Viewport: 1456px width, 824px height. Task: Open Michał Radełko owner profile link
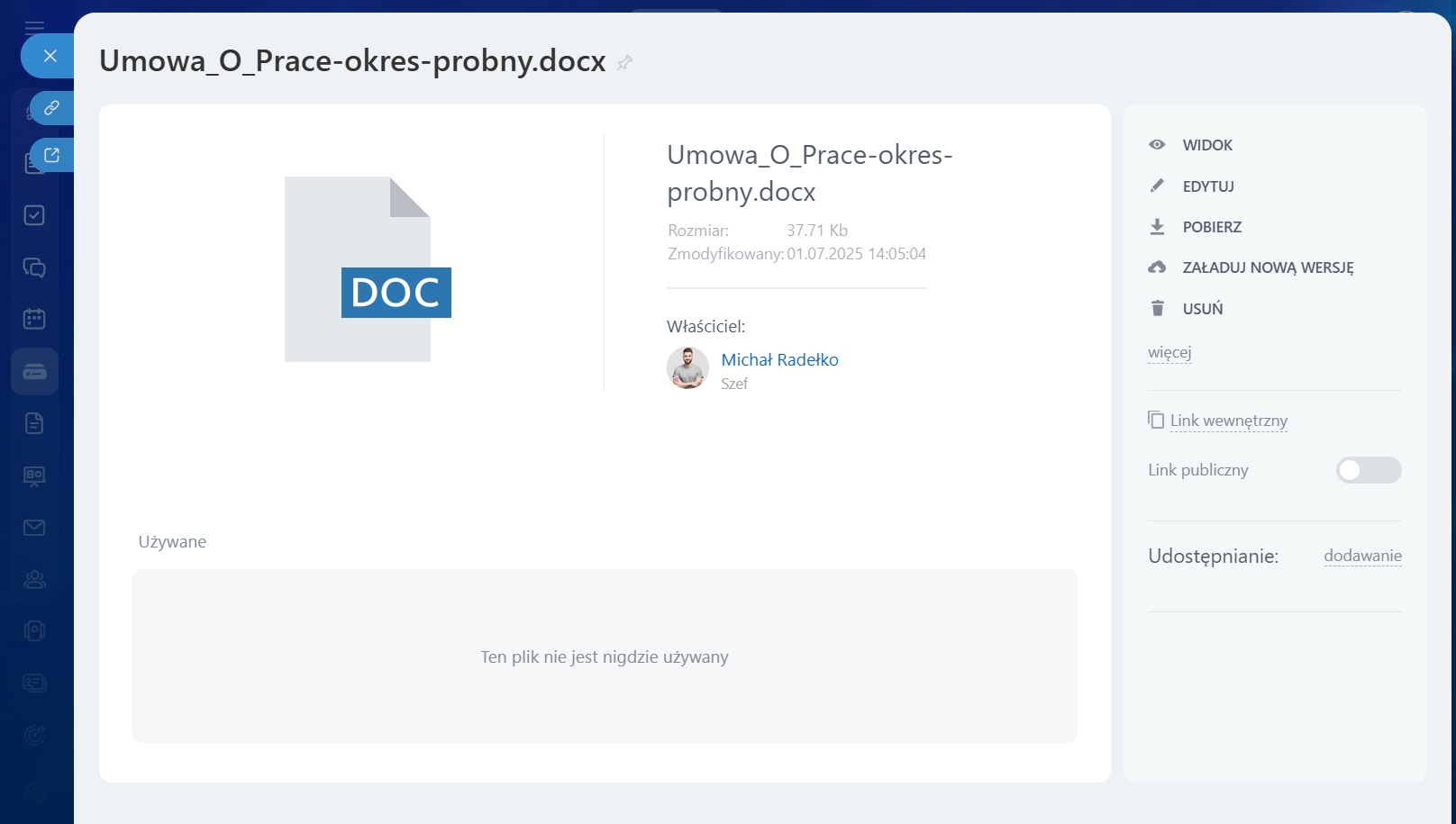779,359
